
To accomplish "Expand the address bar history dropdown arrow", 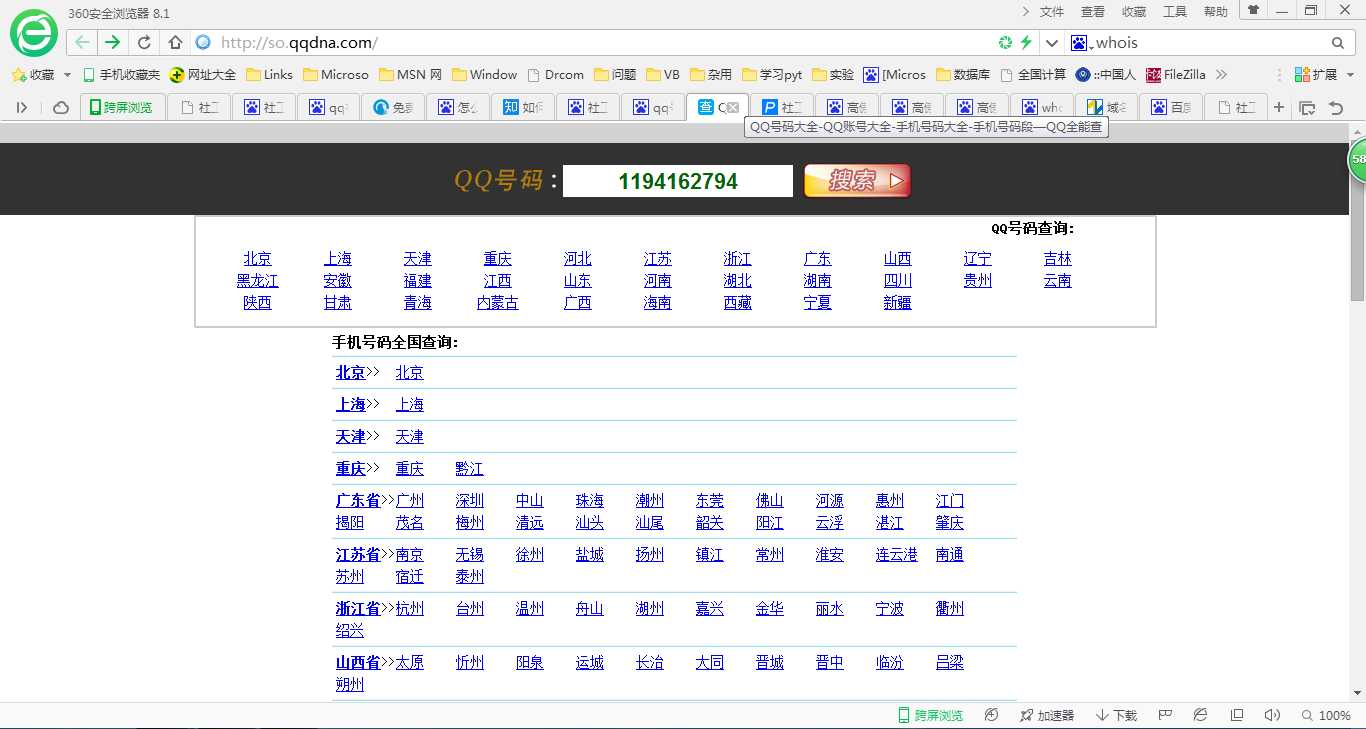I will pos(1051,42).
